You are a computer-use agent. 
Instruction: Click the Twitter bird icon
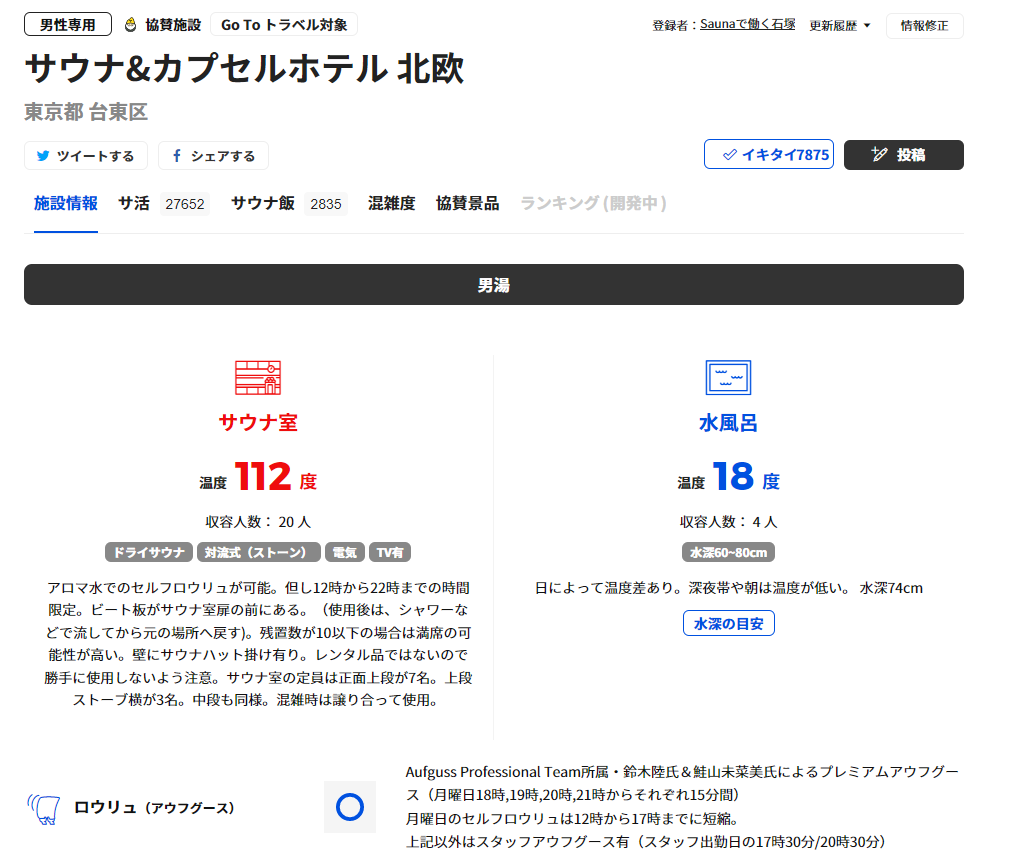pyautogui.click(x=43, y=156)
